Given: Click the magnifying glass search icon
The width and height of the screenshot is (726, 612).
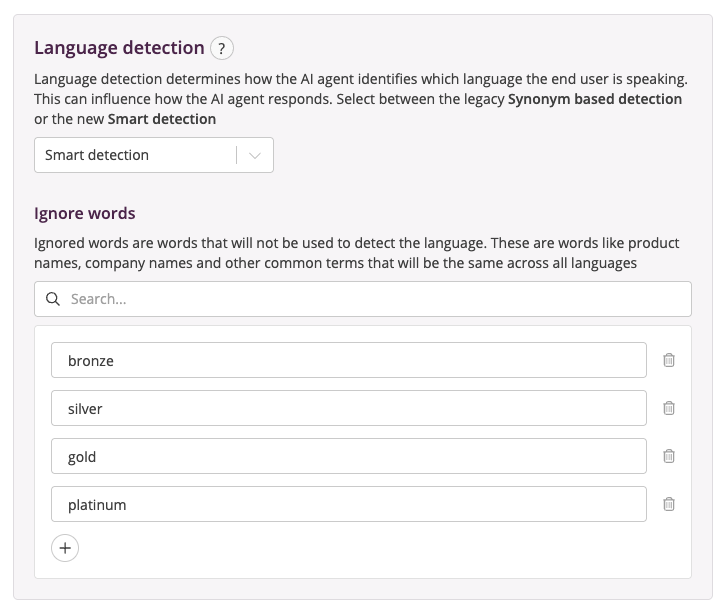Looking at the screenshot, I should 53,299.
